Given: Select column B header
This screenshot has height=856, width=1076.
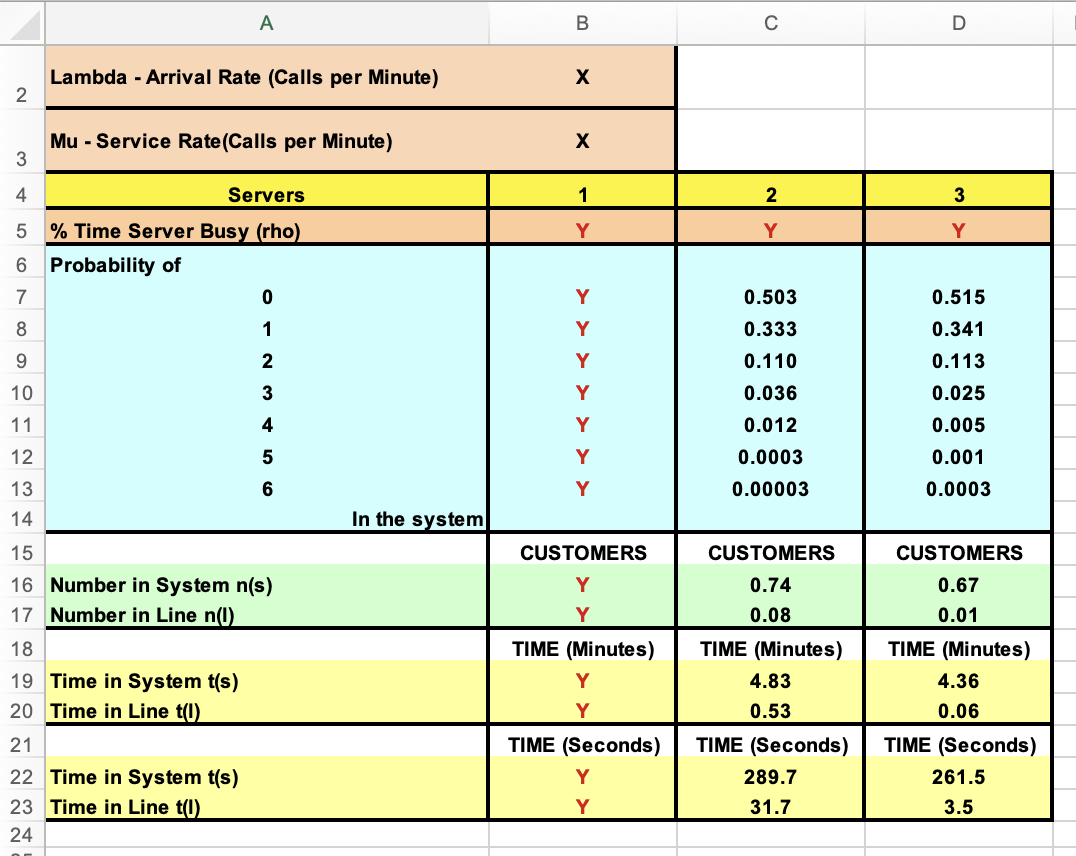Looking at the screenshot, I should [581, 22].
